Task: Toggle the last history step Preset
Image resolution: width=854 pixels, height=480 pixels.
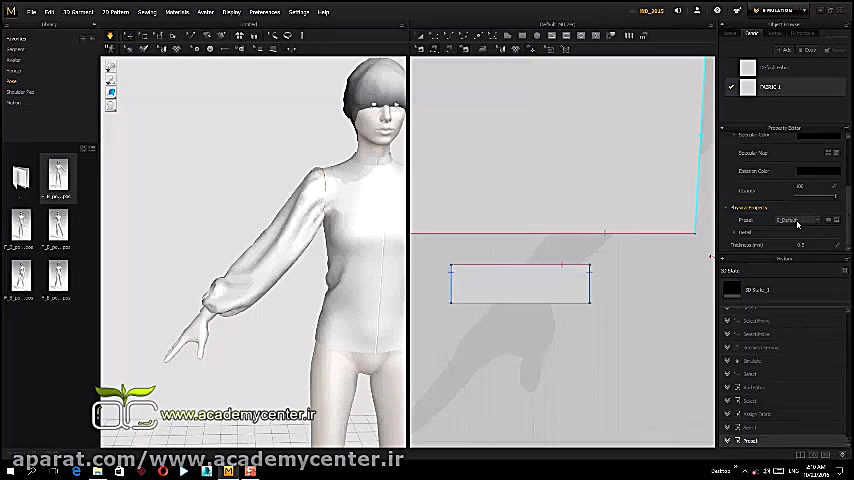Action: [x=728, y=440]
